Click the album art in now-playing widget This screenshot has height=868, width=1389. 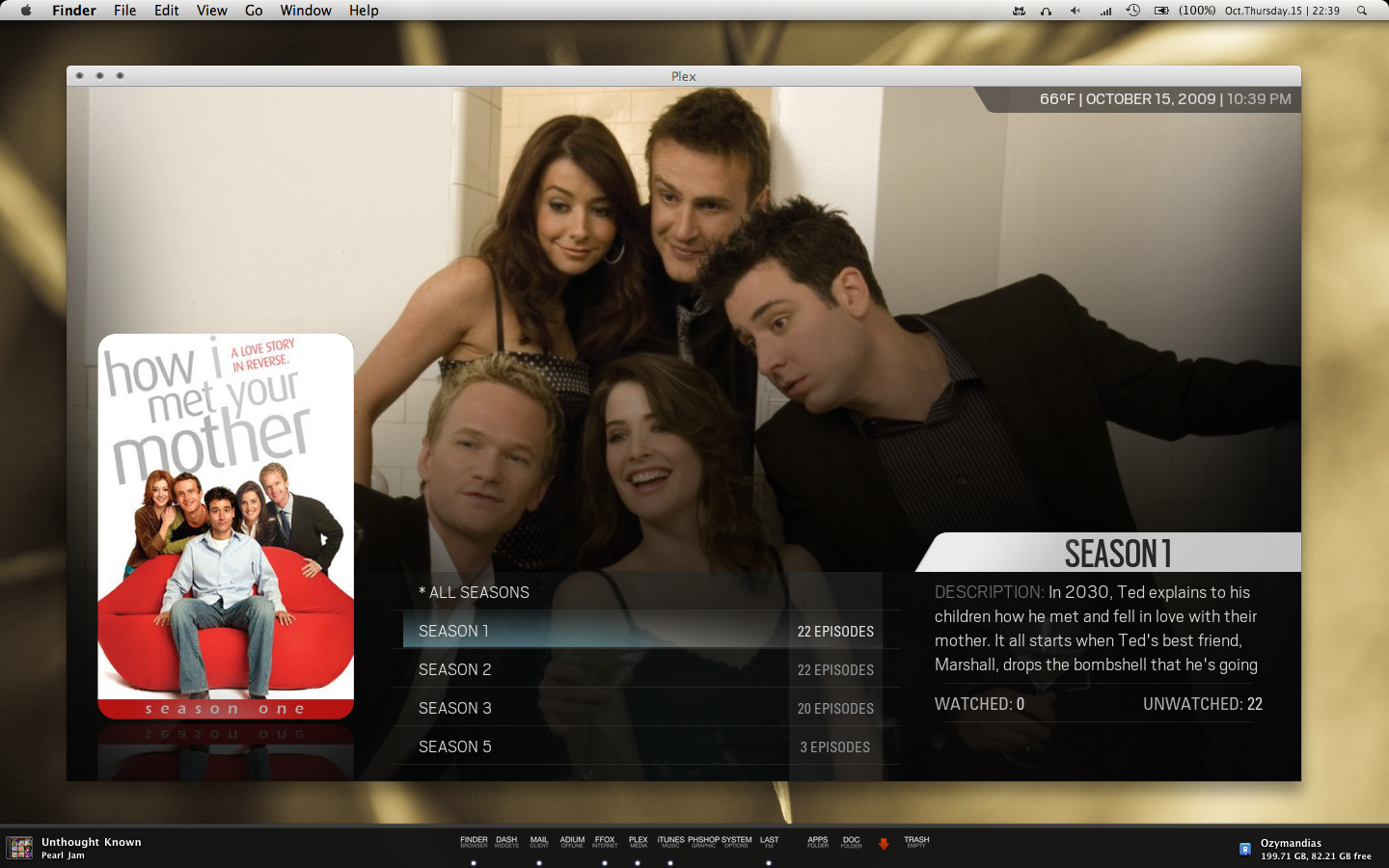(x=20, y=848)
